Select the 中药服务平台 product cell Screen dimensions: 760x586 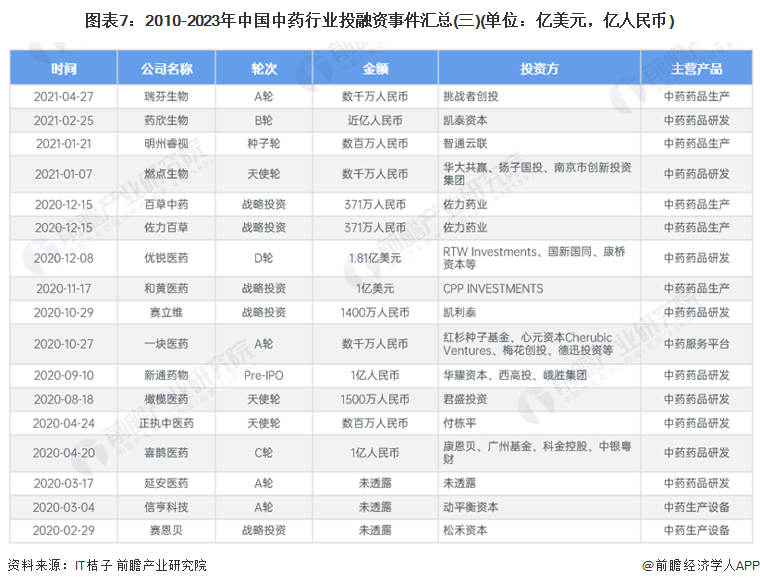pyautogui.click(x=696, y=344)
